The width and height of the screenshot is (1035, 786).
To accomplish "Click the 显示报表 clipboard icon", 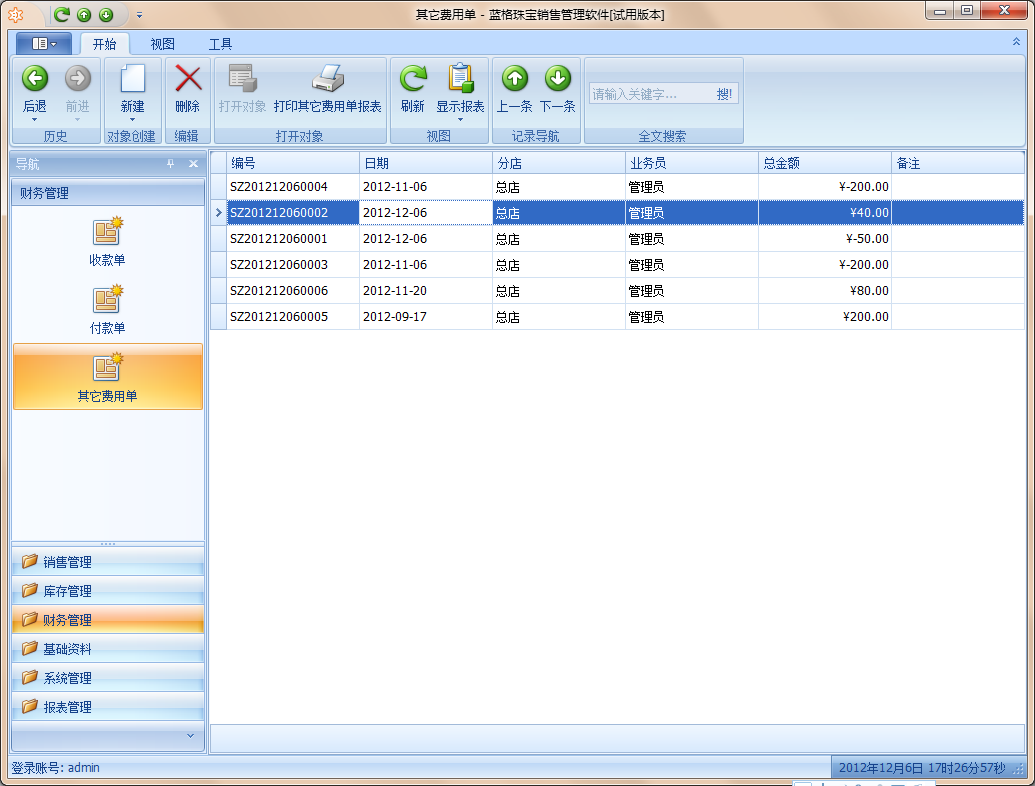I will tap(461, 79).
